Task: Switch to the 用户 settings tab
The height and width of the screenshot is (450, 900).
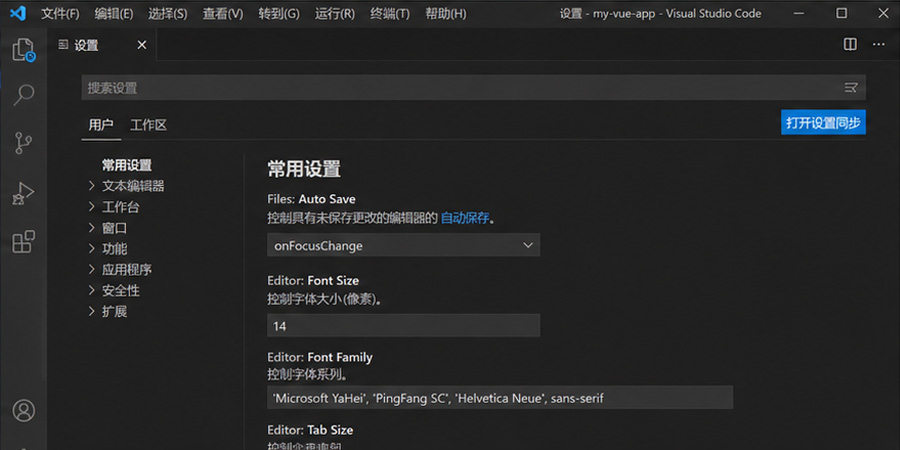Action: click(x=101, y=125)
